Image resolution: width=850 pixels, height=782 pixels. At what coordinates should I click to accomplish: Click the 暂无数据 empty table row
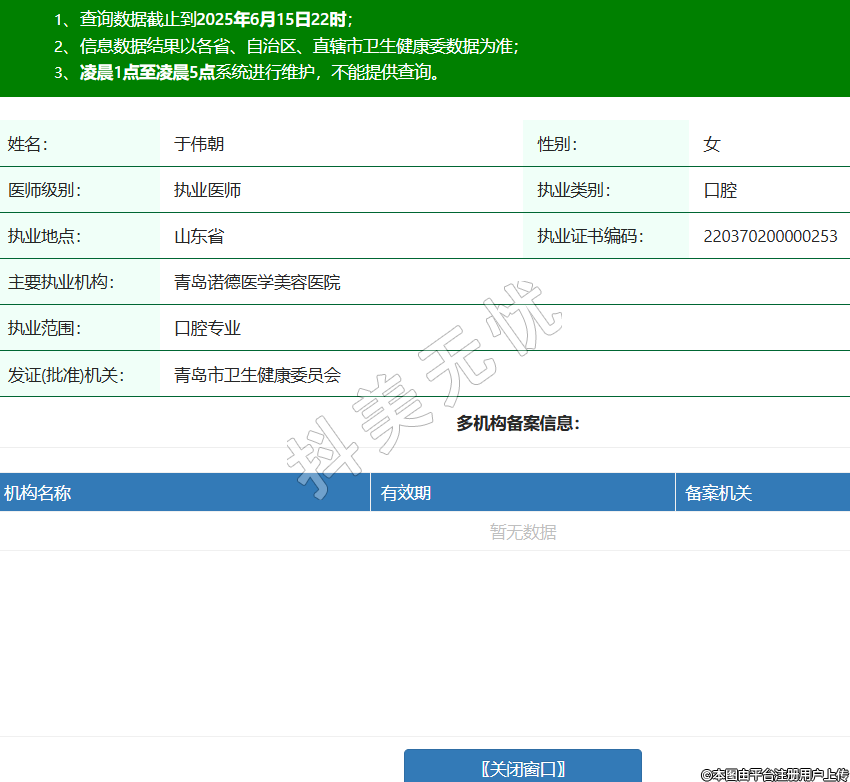[523, 532]
